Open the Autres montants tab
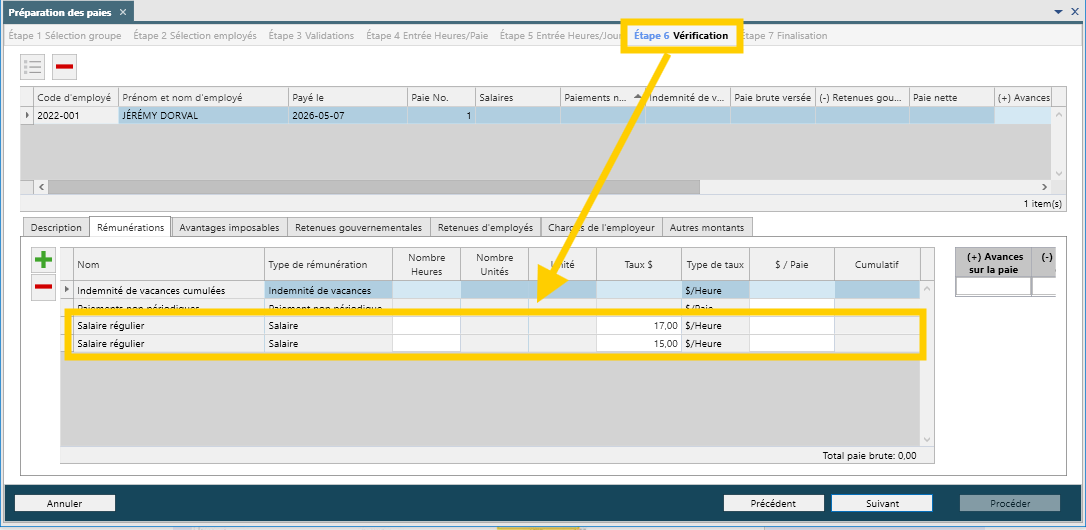1086x530 pixels. (707, 227)
